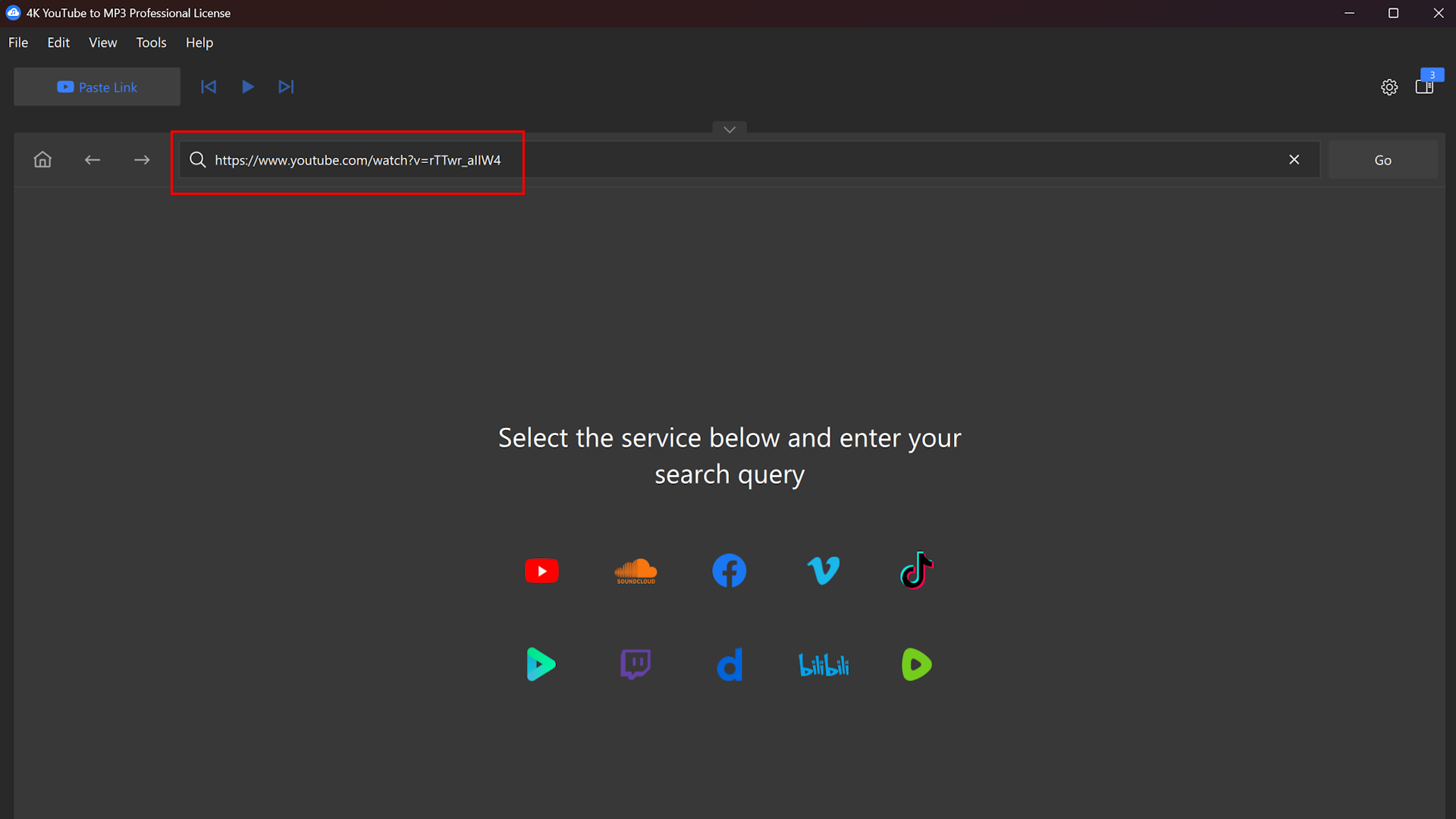The image size is (1456, 819).
Task: Skip to the next track
Action: click(286, 87)
